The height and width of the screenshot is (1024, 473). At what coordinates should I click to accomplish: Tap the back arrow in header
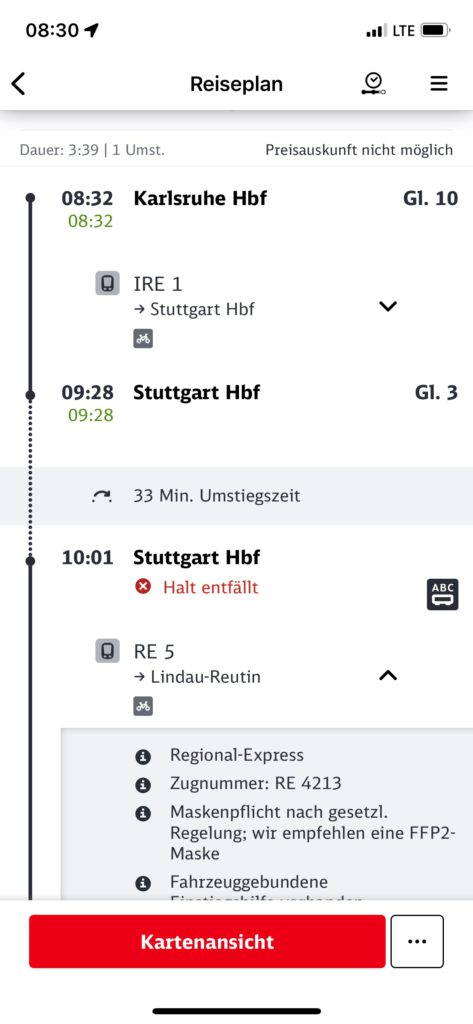tap(18, 84)
